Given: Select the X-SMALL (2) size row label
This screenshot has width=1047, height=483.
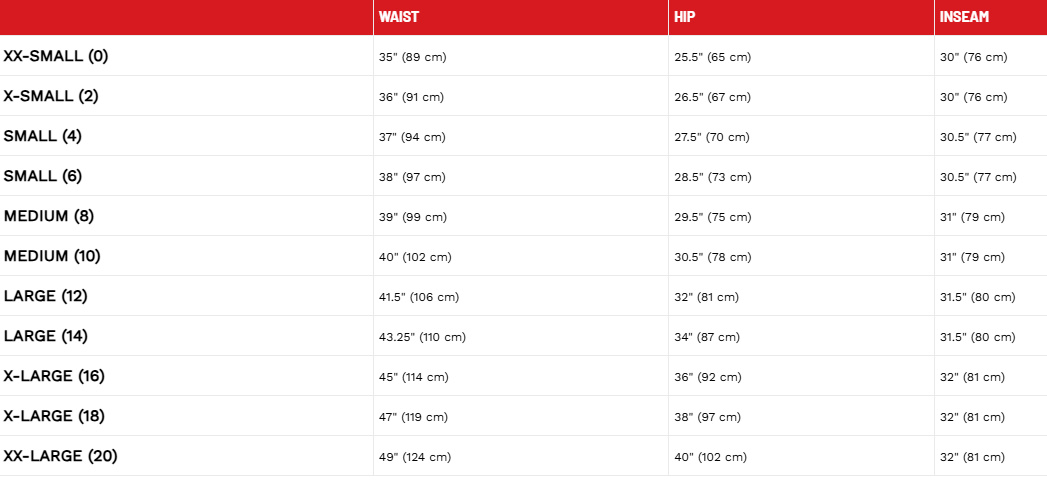Looking at the screenshot, I should click(51, 96).
